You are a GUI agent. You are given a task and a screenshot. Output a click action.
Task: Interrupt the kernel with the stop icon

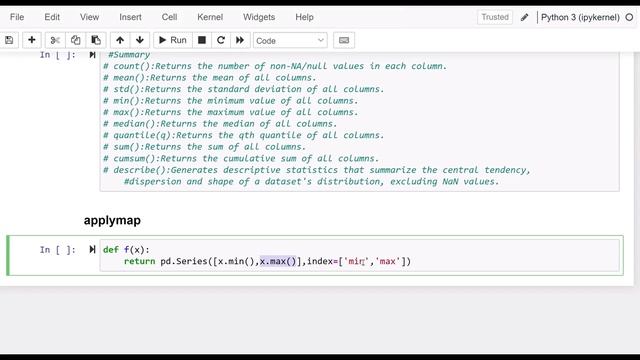point(202,40)
